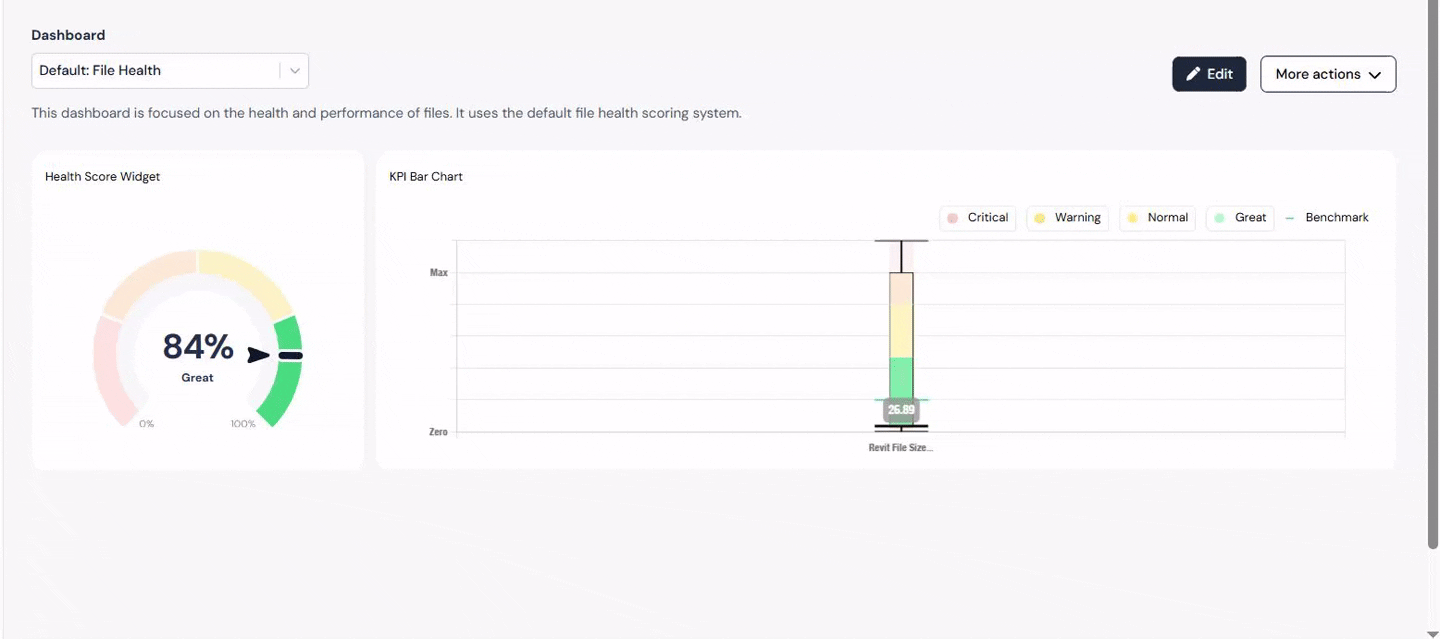Image resolution: width=1440 pixels, height=639 pixels.
Task: Click the KPI Bar Chart title
Action: (x=426, y=177)
